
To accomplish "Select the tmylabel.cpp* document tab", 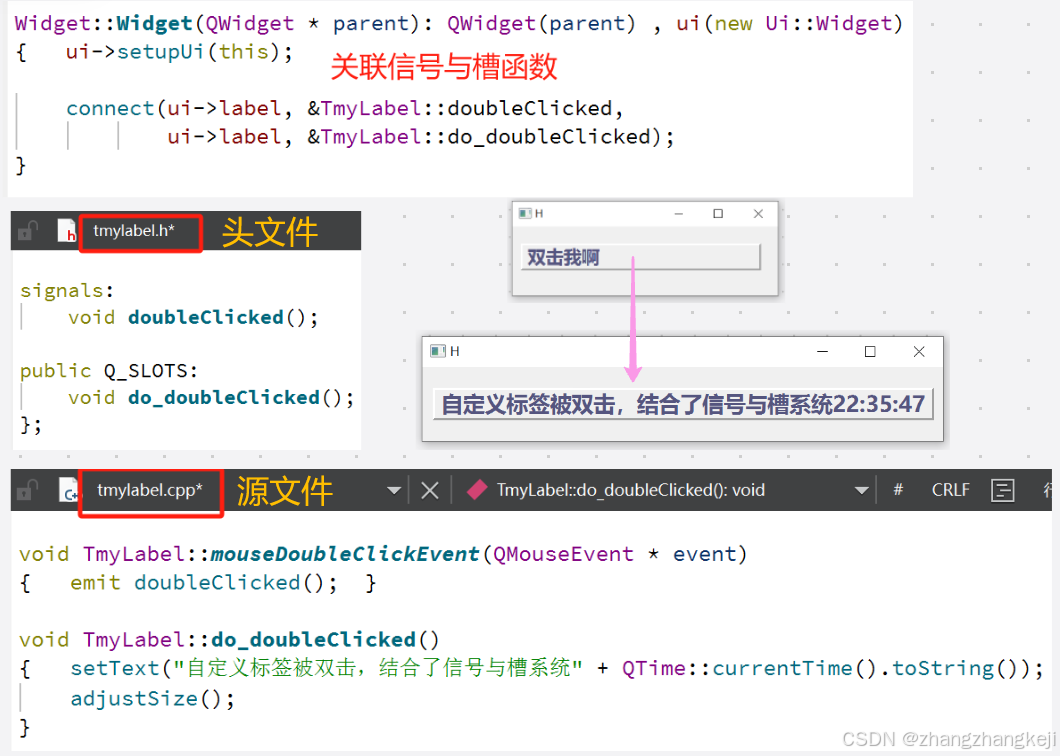I will click(149, 490).
